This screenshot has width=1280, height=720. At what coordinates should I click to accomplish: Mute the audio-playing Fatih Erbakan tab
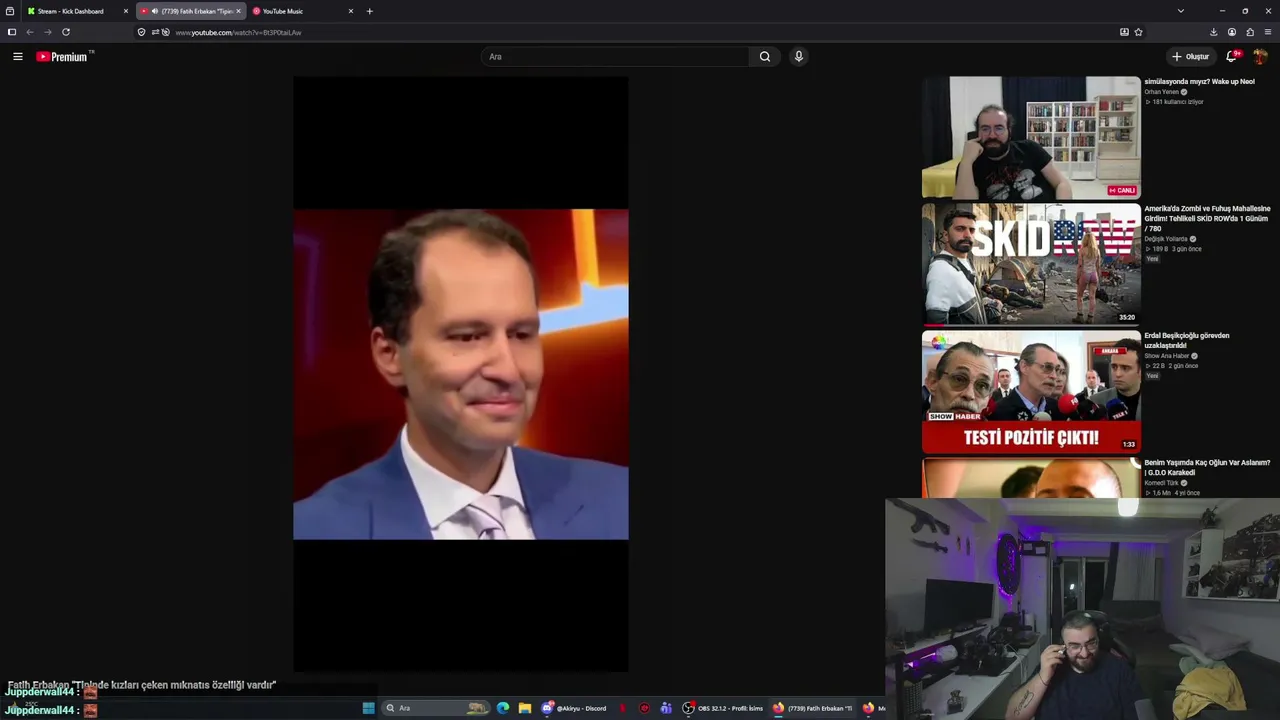[155, 11]
